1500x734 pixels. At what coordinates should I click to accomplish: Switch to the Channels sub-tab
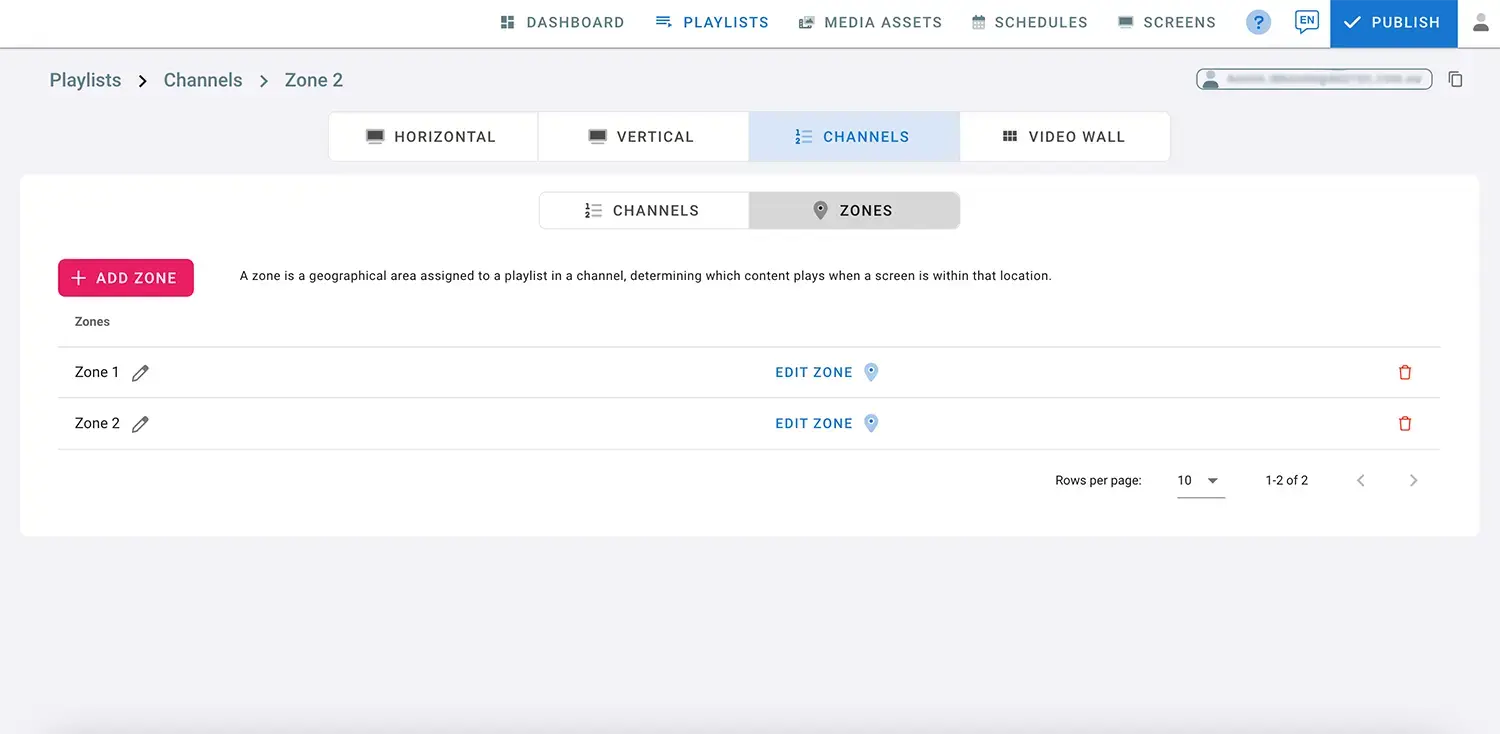pos(643,211)
